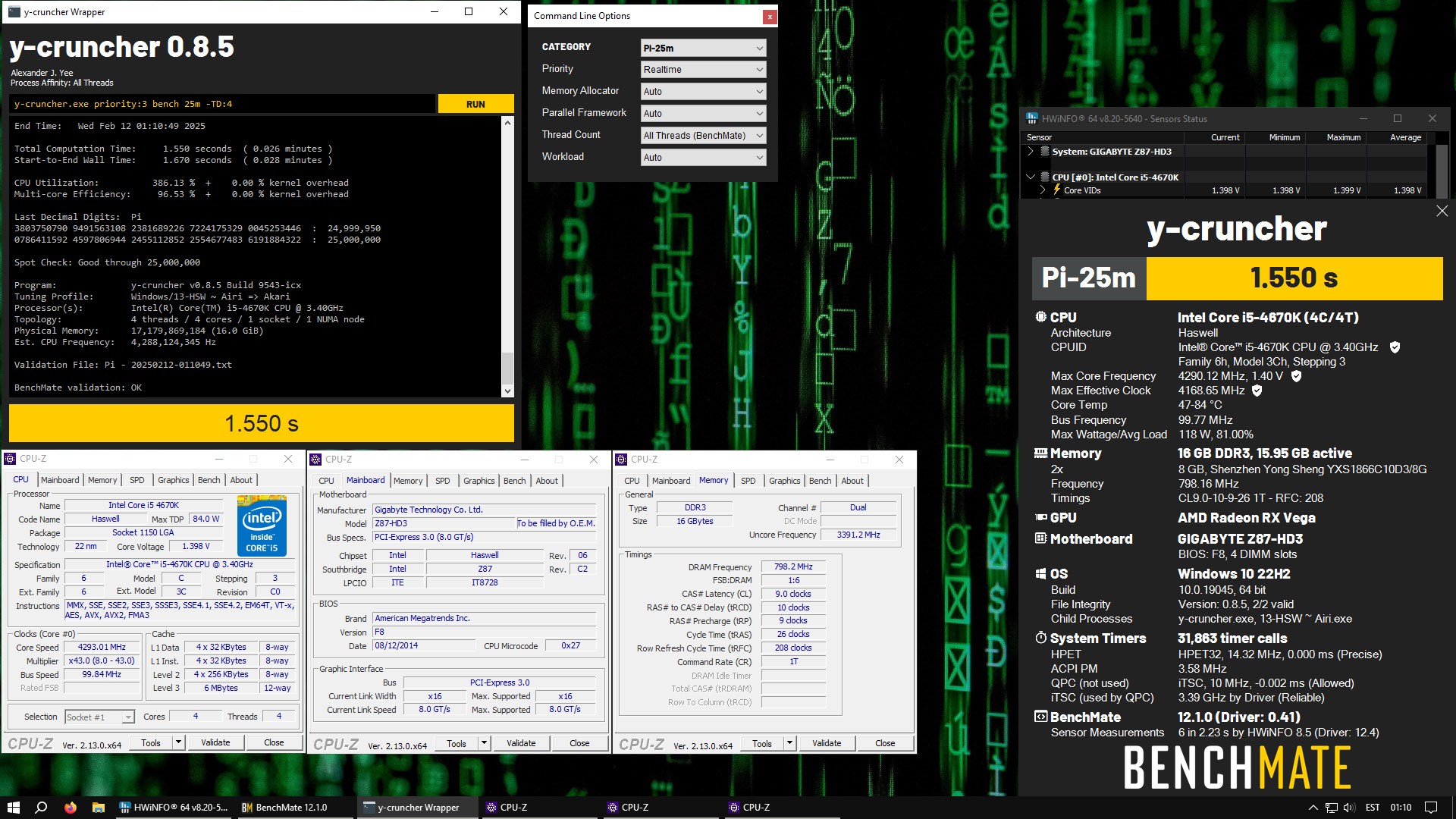Click the Intel inside Core i5 logo
The height and width of the screenshot is (819, 1456).
point(262,526)
